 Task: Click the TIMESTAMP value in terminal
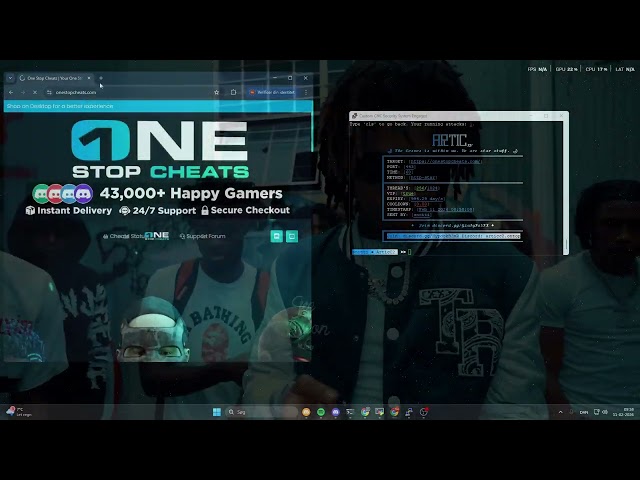[445, 209]
